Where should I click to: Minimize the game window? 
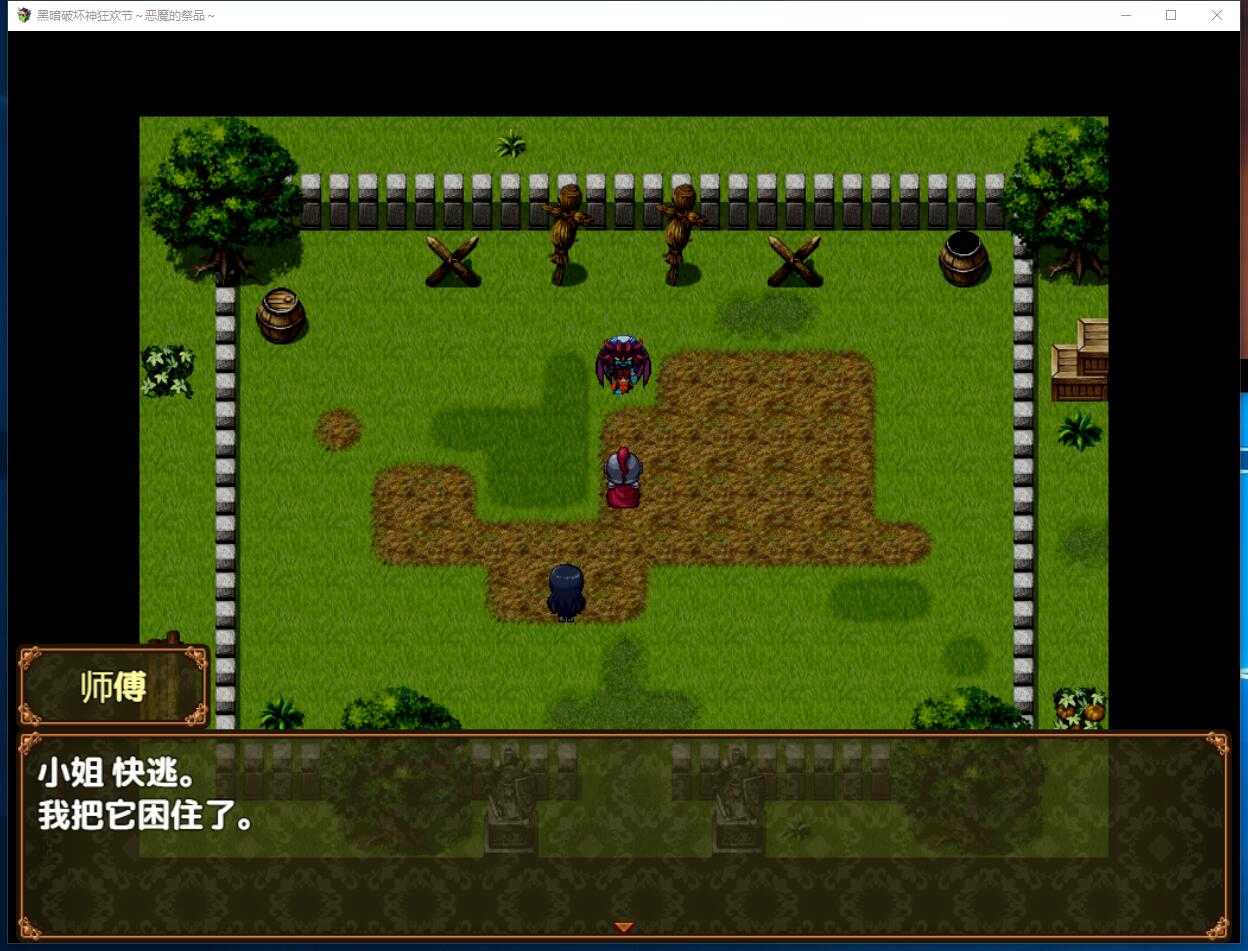pos(1126,15)
